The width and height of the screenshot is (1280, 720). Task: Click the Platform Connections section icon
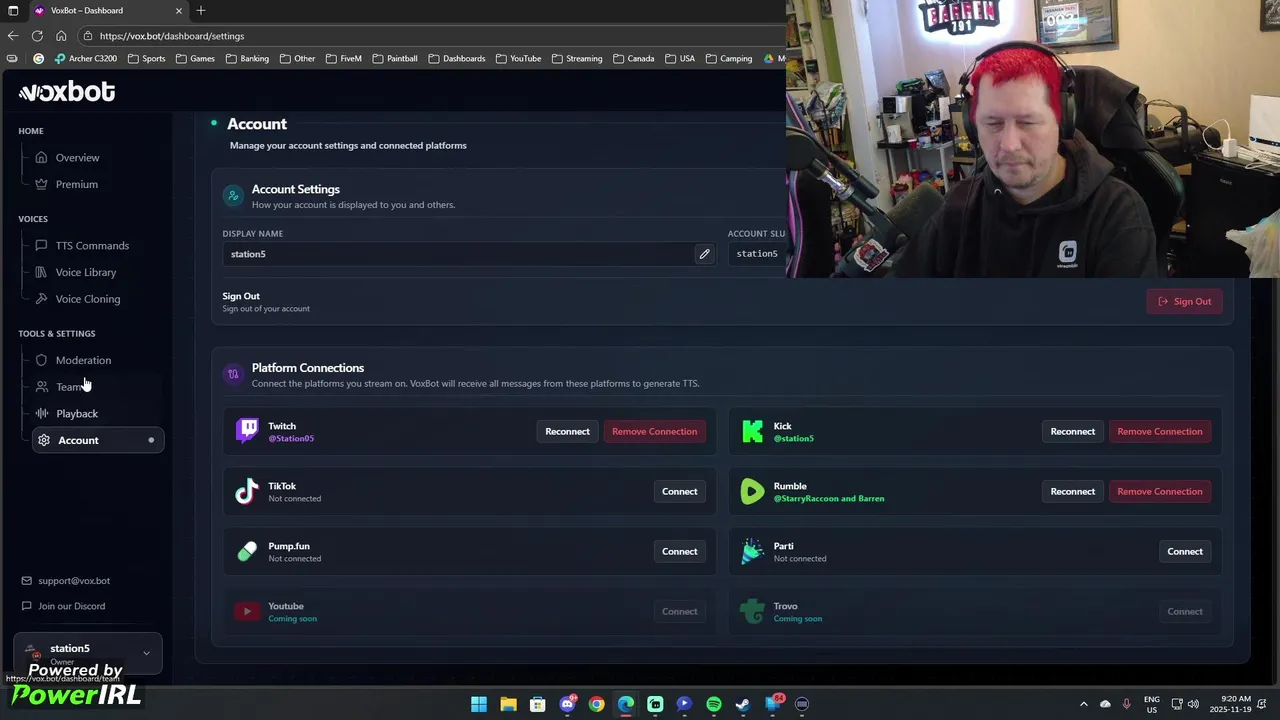pyautogui.click(x=233, y=374)
